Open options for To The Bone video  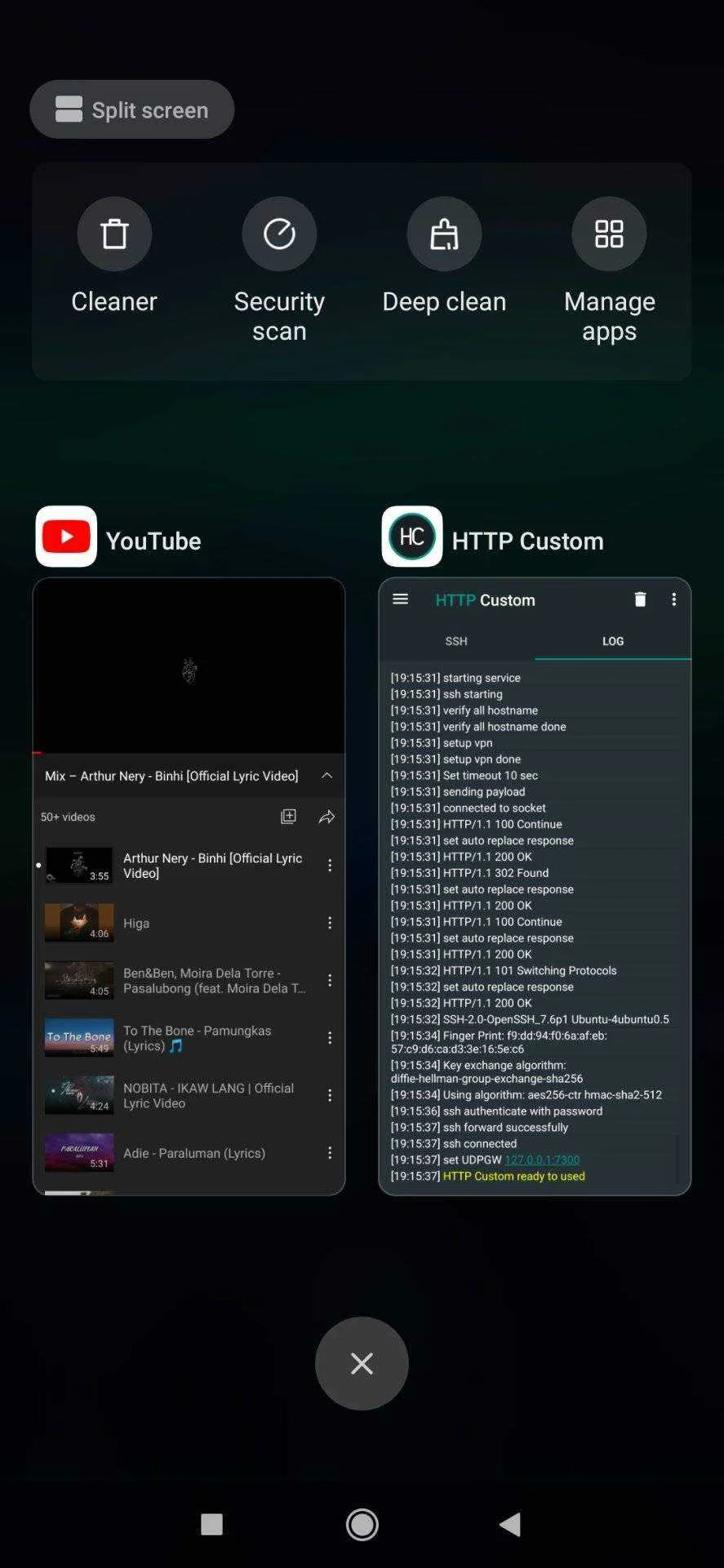click(x=330, y=1038)
